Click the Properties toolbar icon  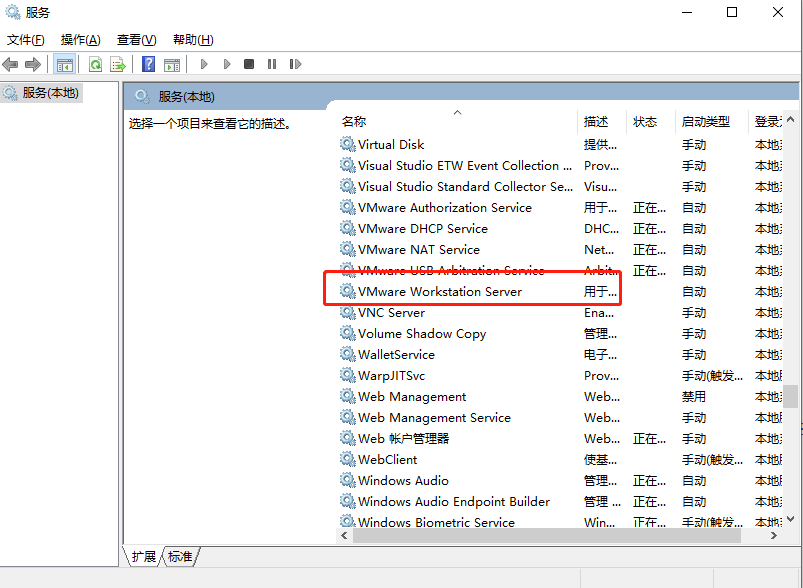tap(173, 64)
